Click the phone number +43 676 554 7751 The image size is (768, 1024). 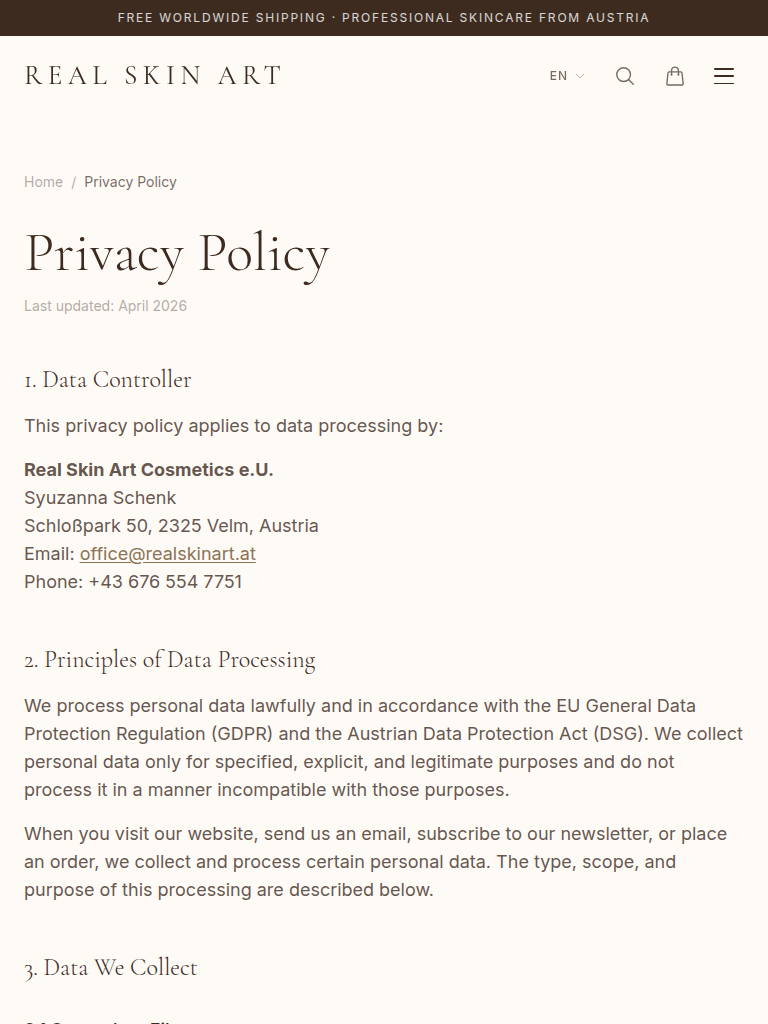coord(165,582)
